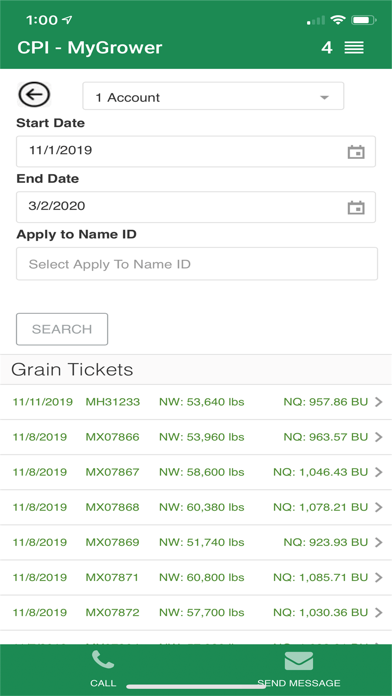This screenshot has width=392, height=696.
Task: Tap the envelope Send Message icon
Action: (x=299, y=661)
